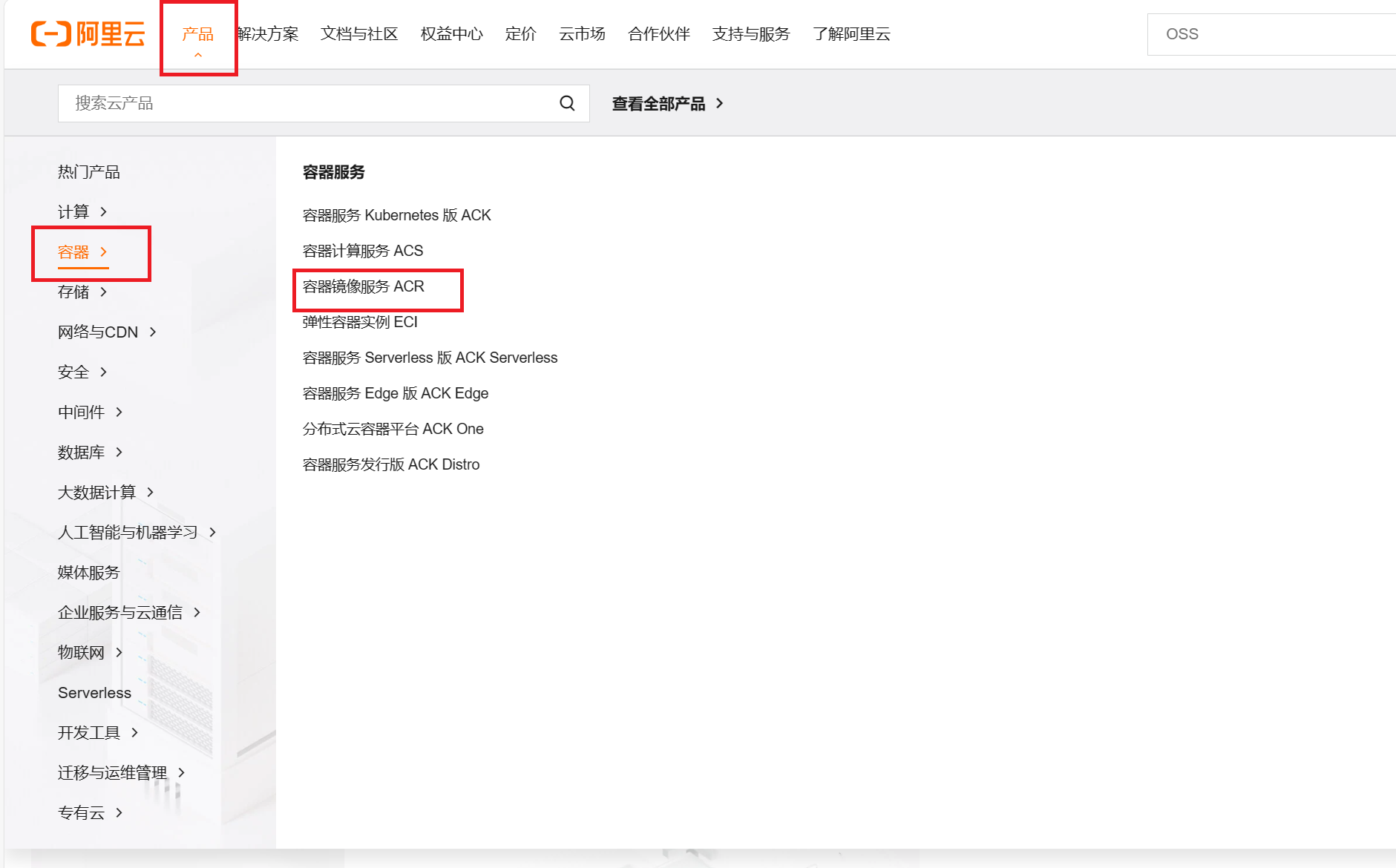Expand the 容器 category chevron
This screenshot has height=868, width=1396.
[x=103, y=252]
